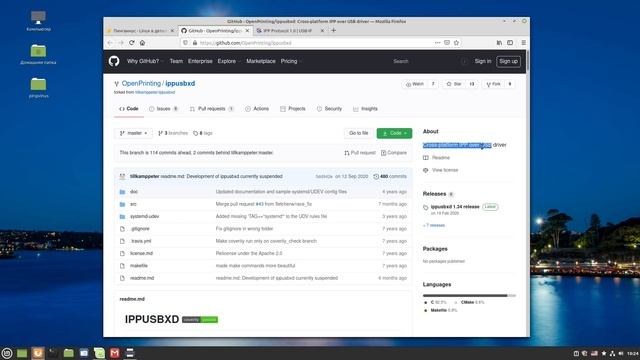
Task: Switch to the Pull requests tab
Action: (x=211, y=109)
